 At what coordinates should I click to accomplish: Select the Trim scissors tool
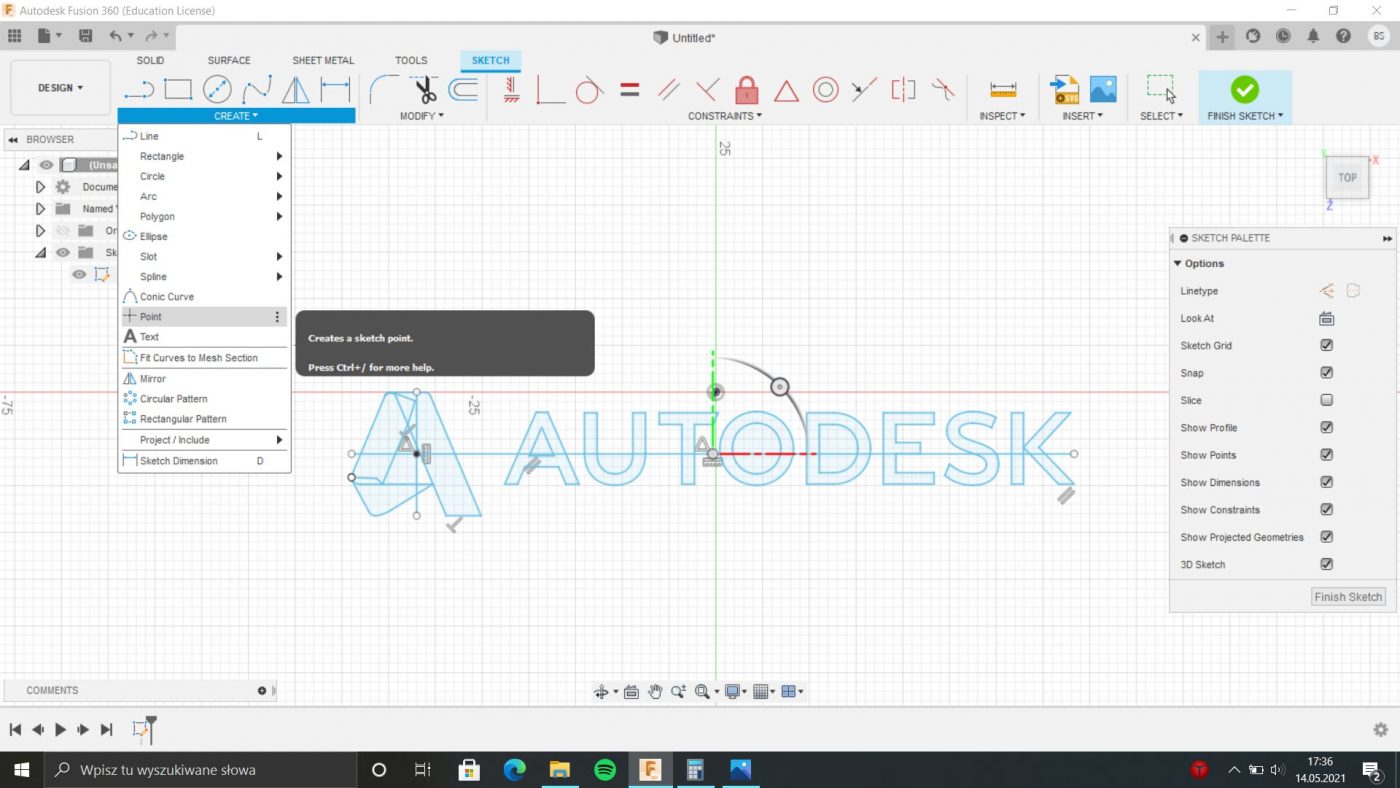coord(426,90)
